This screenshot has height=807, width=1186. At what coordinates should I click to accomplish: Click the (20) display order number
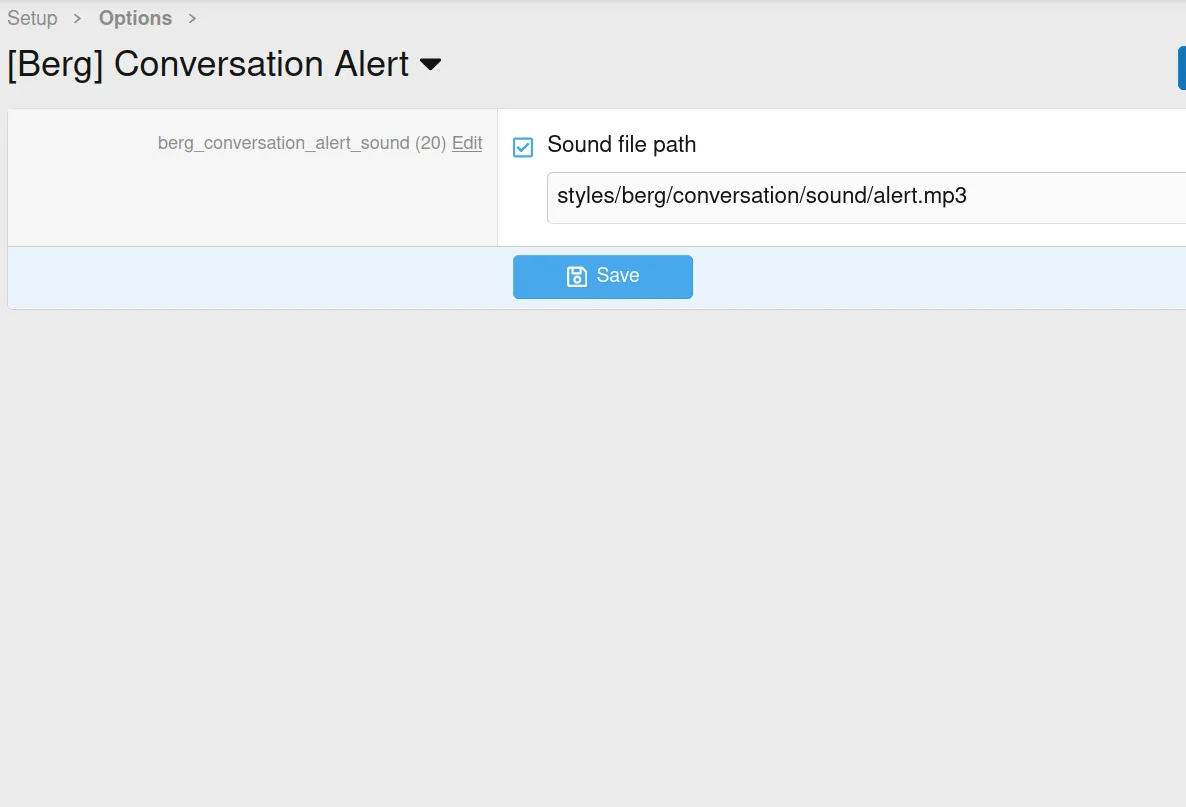tap(431, 143)
